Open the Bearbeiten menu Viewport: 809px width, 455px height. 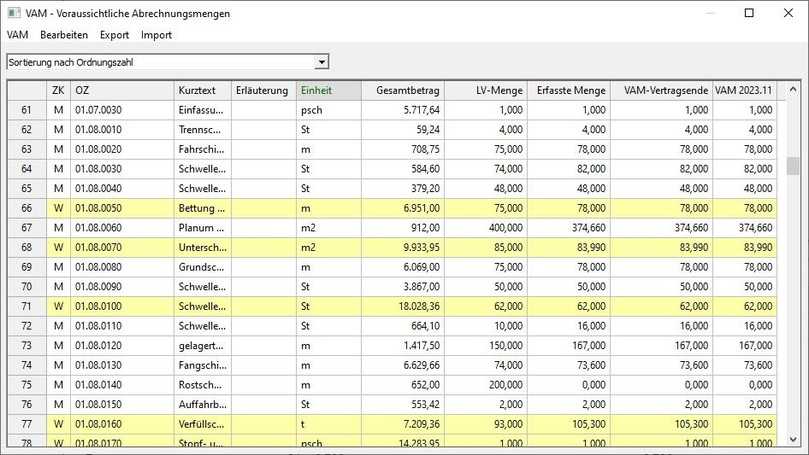pyautogui.click(x=64, y=35)
